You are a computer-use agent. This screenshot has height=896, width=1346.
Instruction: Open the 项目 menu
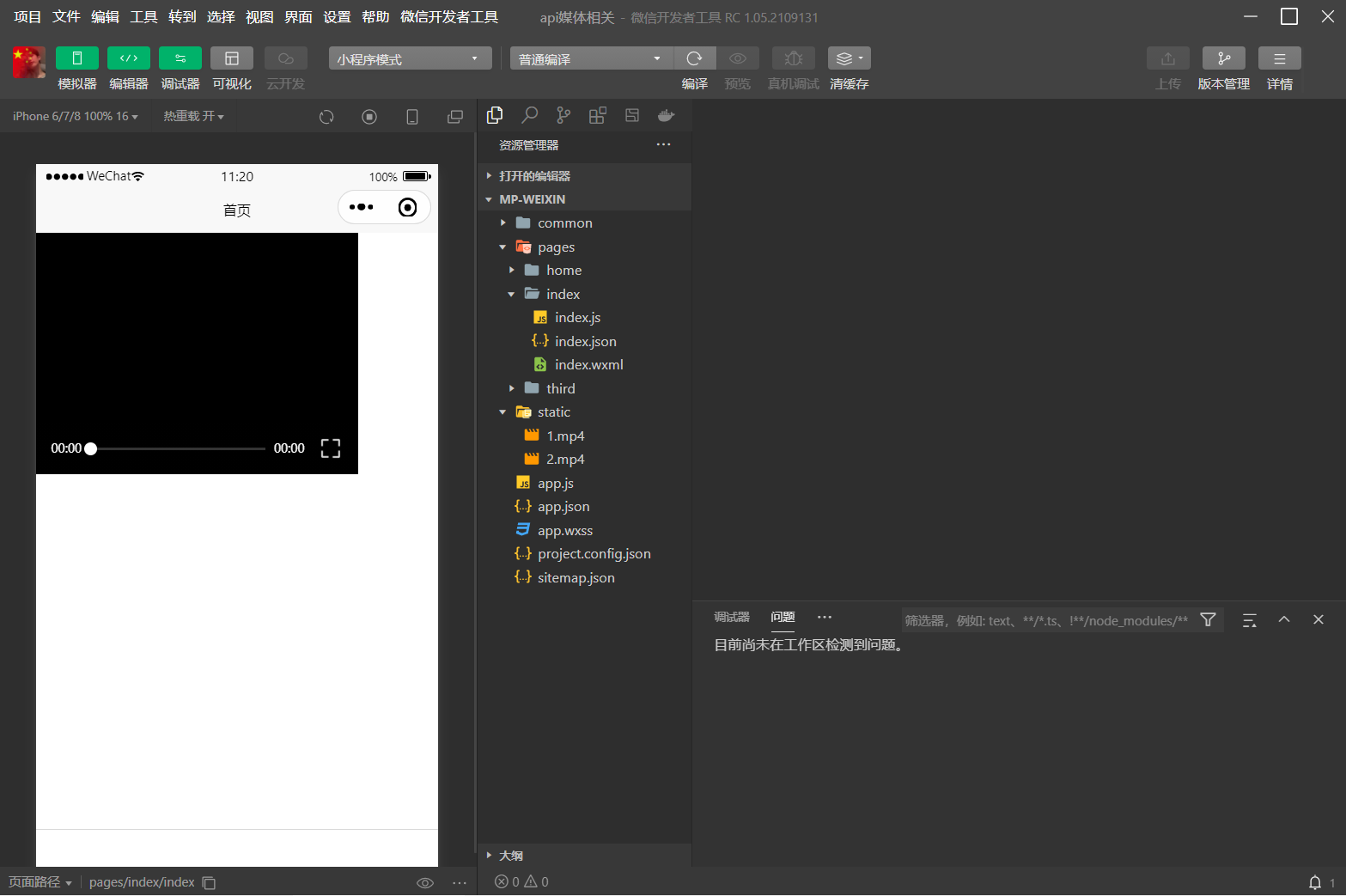click(x=27, y=16)
